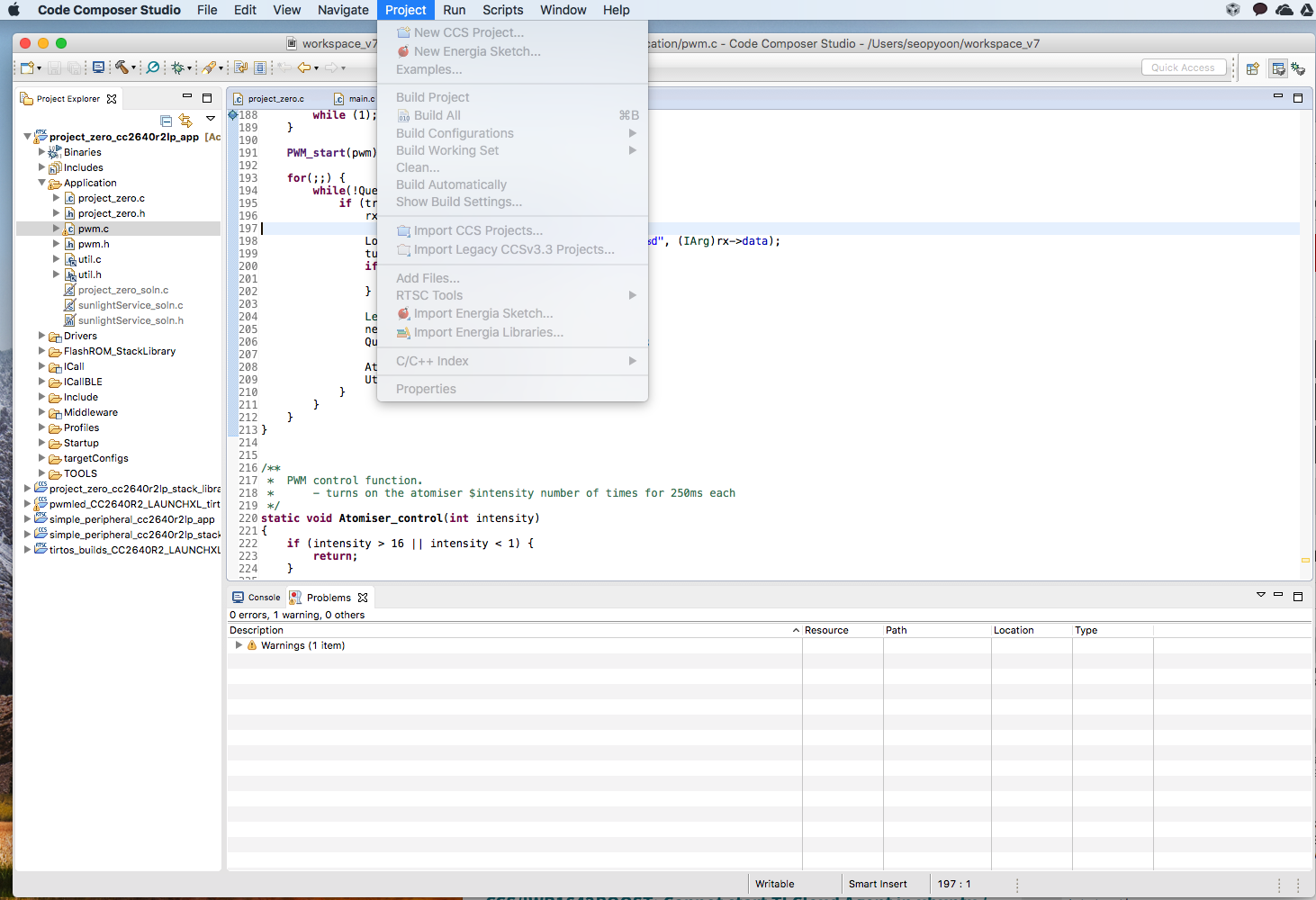The width and height of the screenshot is (1316, 900).
Task: Sort by the Resource column header
Action: (x=843, y=630)
